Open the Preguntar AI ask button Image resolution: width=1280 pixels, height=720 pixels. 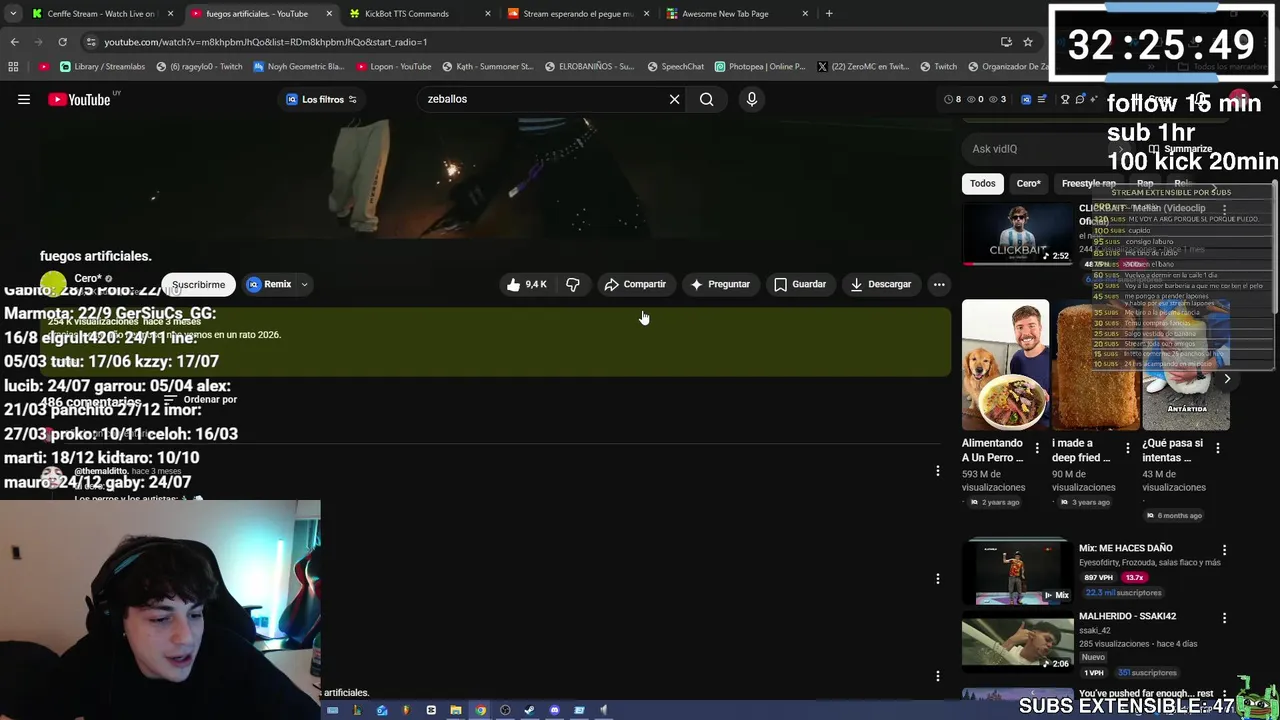pos(720,284)
